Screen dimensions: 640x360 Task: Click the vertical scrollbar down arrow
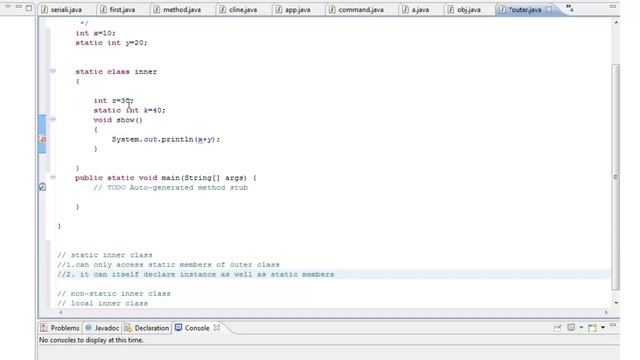click(x=616, y=303)
